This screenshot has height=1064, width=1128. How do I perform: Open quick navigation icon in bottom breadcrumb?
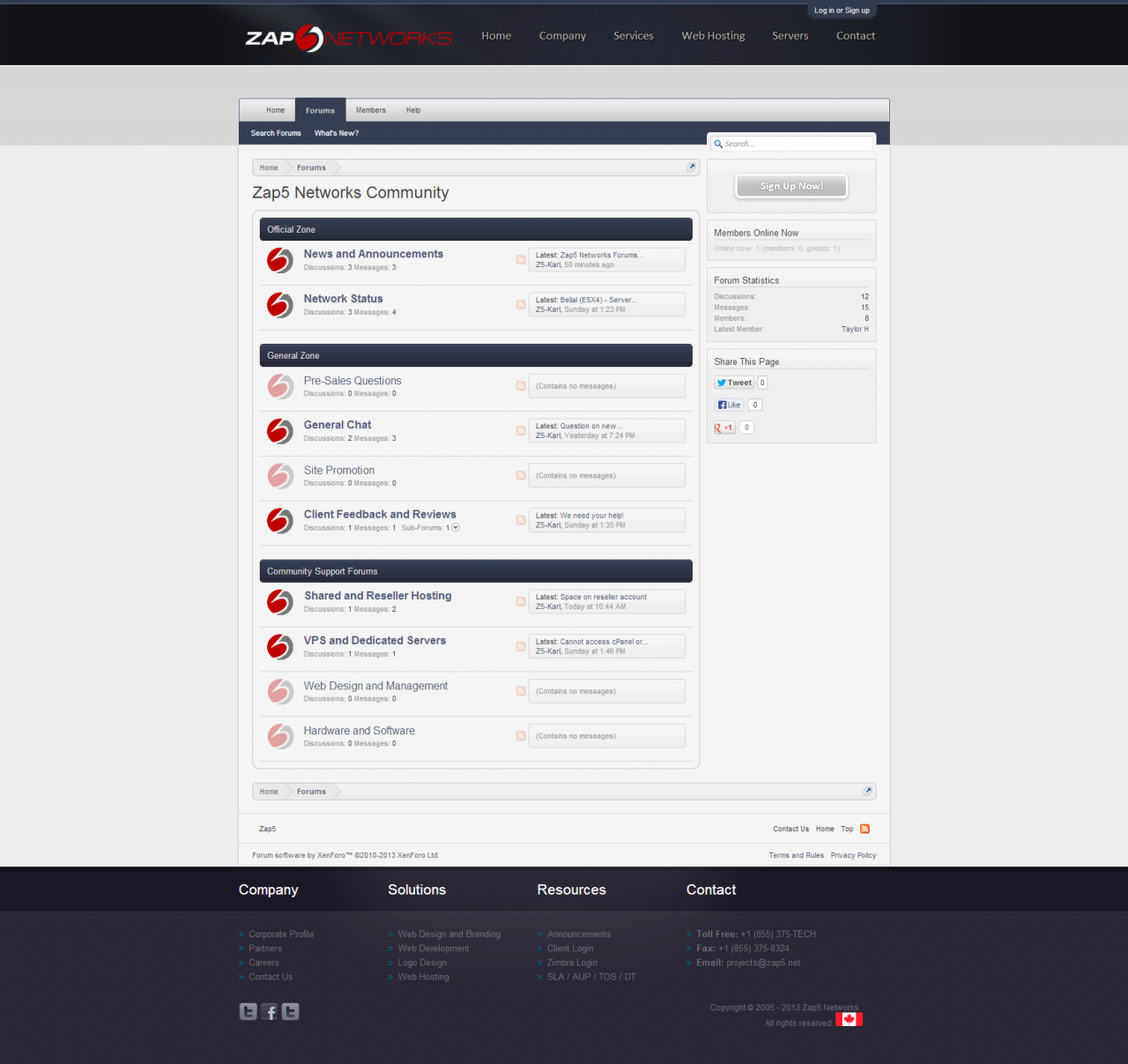point(868,791)
